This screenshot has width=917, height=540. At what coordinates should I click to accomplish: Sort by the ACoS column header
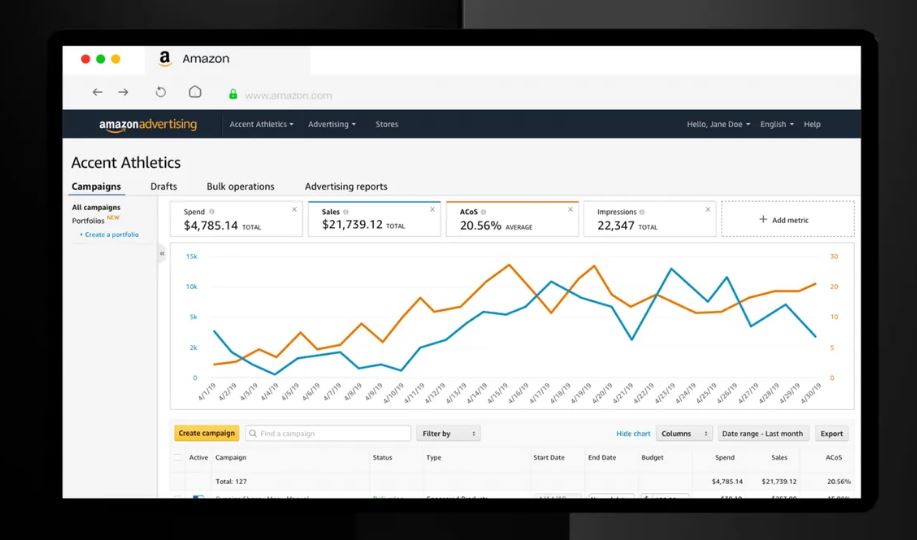click(x=833, y=458)
